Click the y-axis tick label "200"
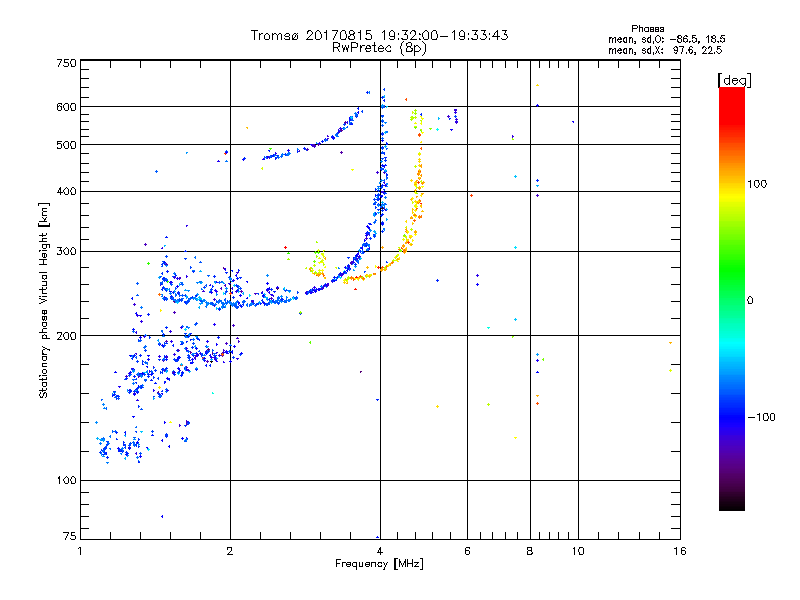Viewport: 800px width, 600px height. pos(66,336)
